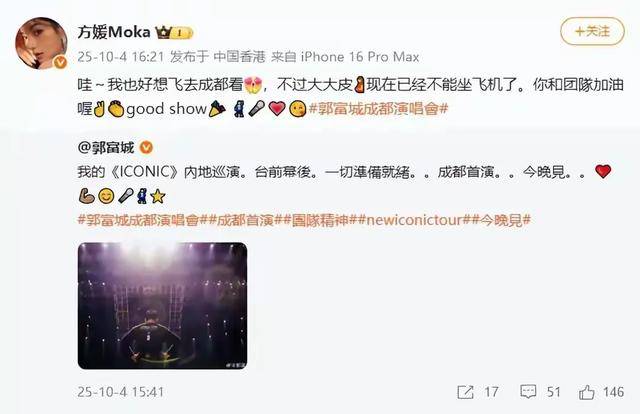Open the #newiconictour# hashtag
The width and height of the screenshot is (640, 414).
(414, 220)
